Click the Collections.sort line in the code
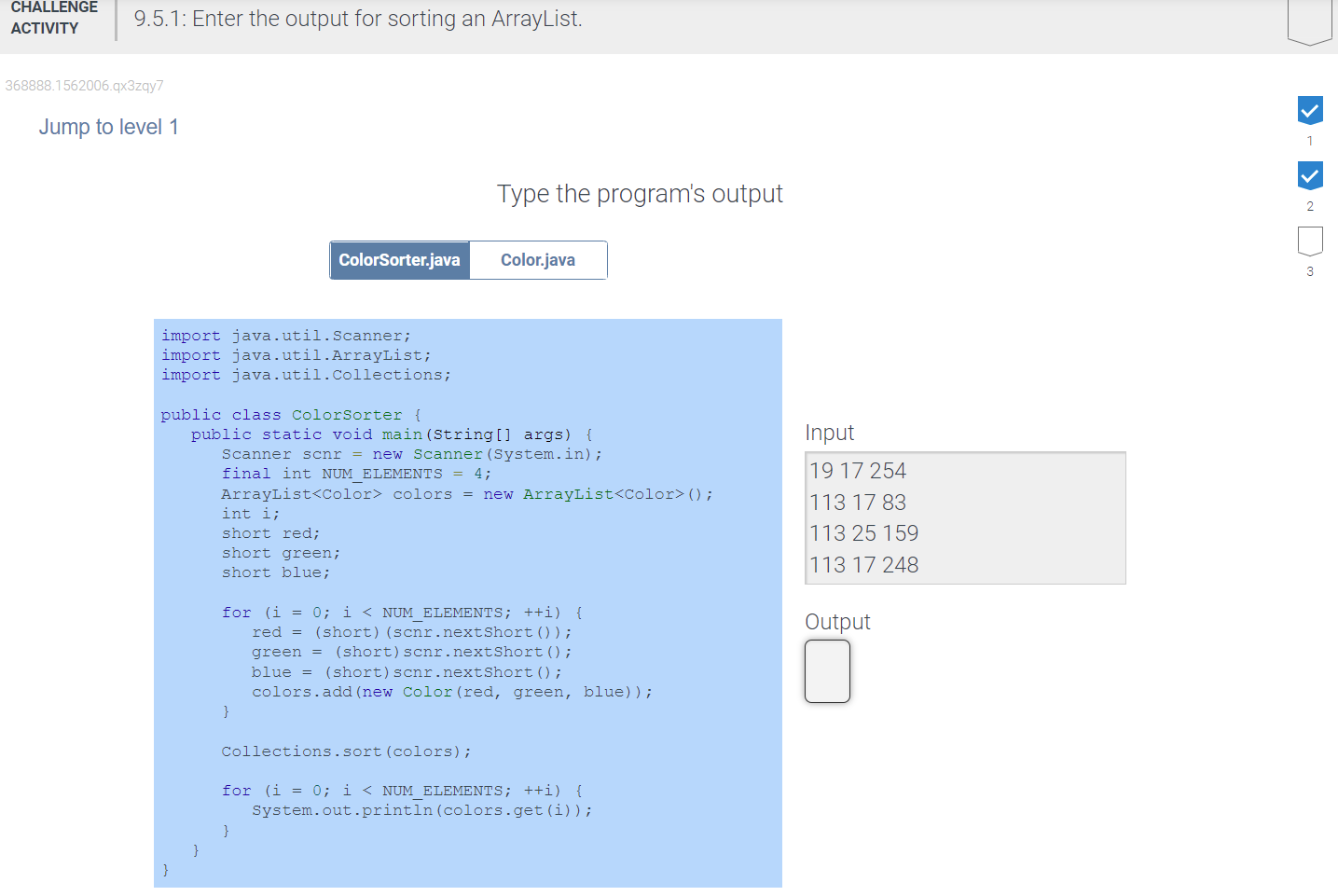This screenshot has width=1338, height=896. click(345, 751)
